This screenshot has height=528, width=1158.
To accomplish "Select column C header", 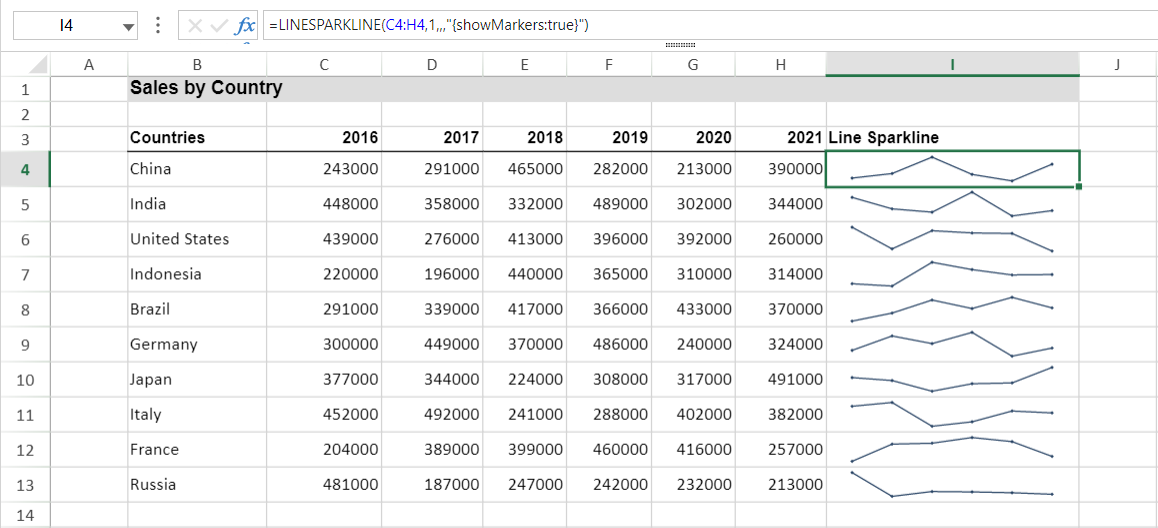I will coord(324,65).
